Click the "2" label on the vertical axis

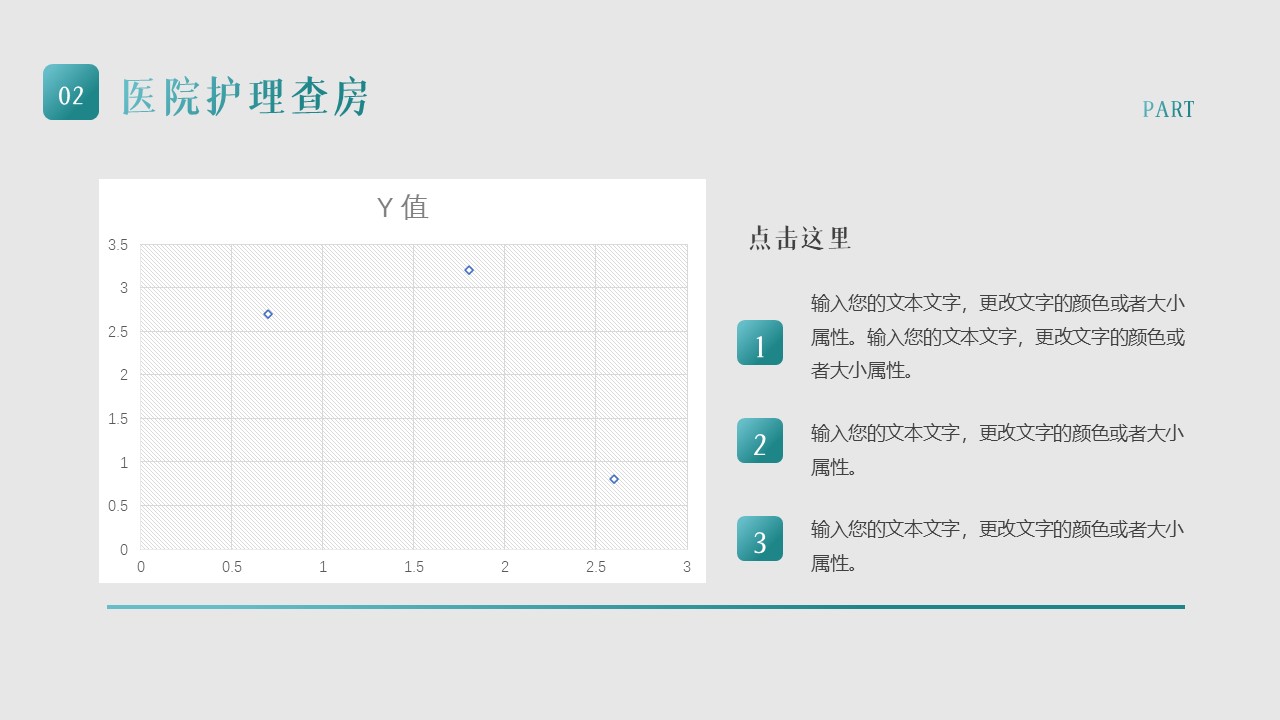tap(124, 375)
